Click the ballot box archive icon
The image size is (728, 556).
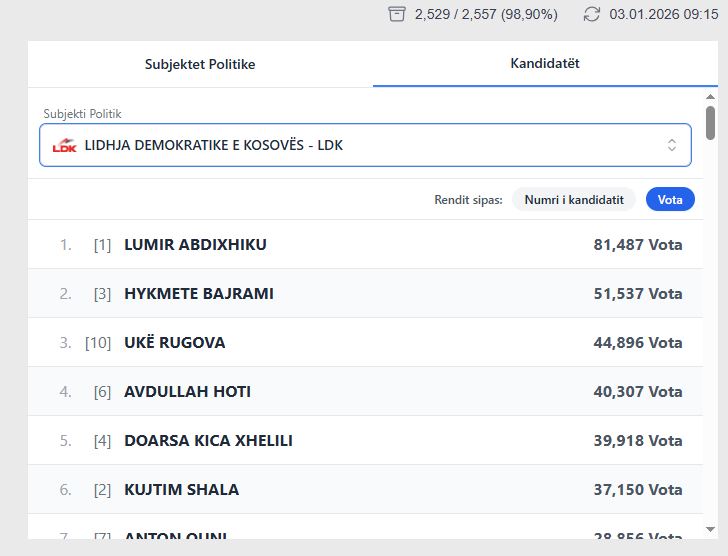click(x=397, y=14)
